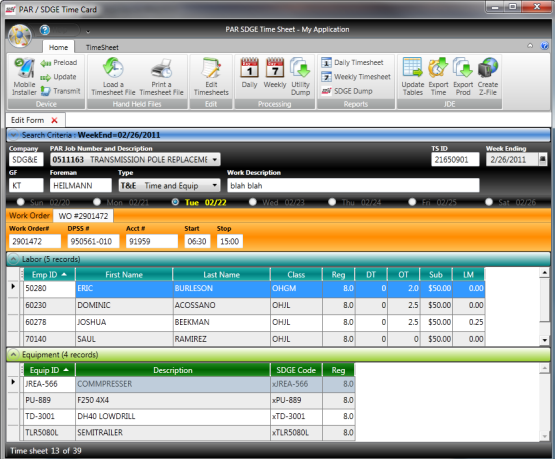Open the Type T&E dropdown
Screen dimensions: 555x459
214,185
